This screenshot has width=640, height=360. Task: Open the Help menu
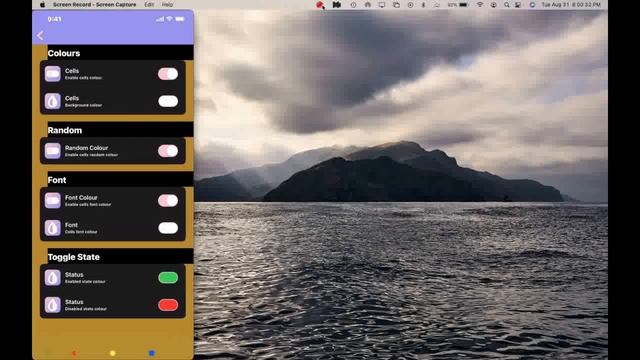pyautogui.click(x=167, y=5)
